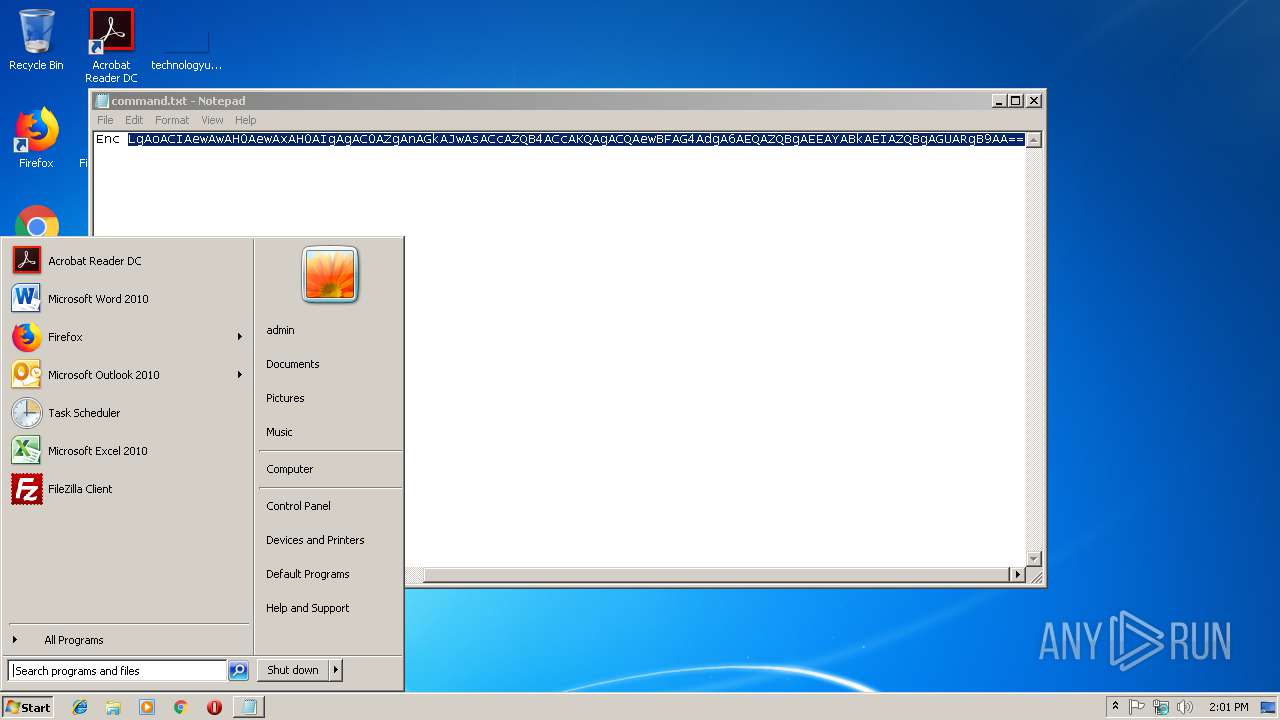Select Acrobat Reader DC desktop shortcut
1280x720 pixels.
tap(111, 46)
